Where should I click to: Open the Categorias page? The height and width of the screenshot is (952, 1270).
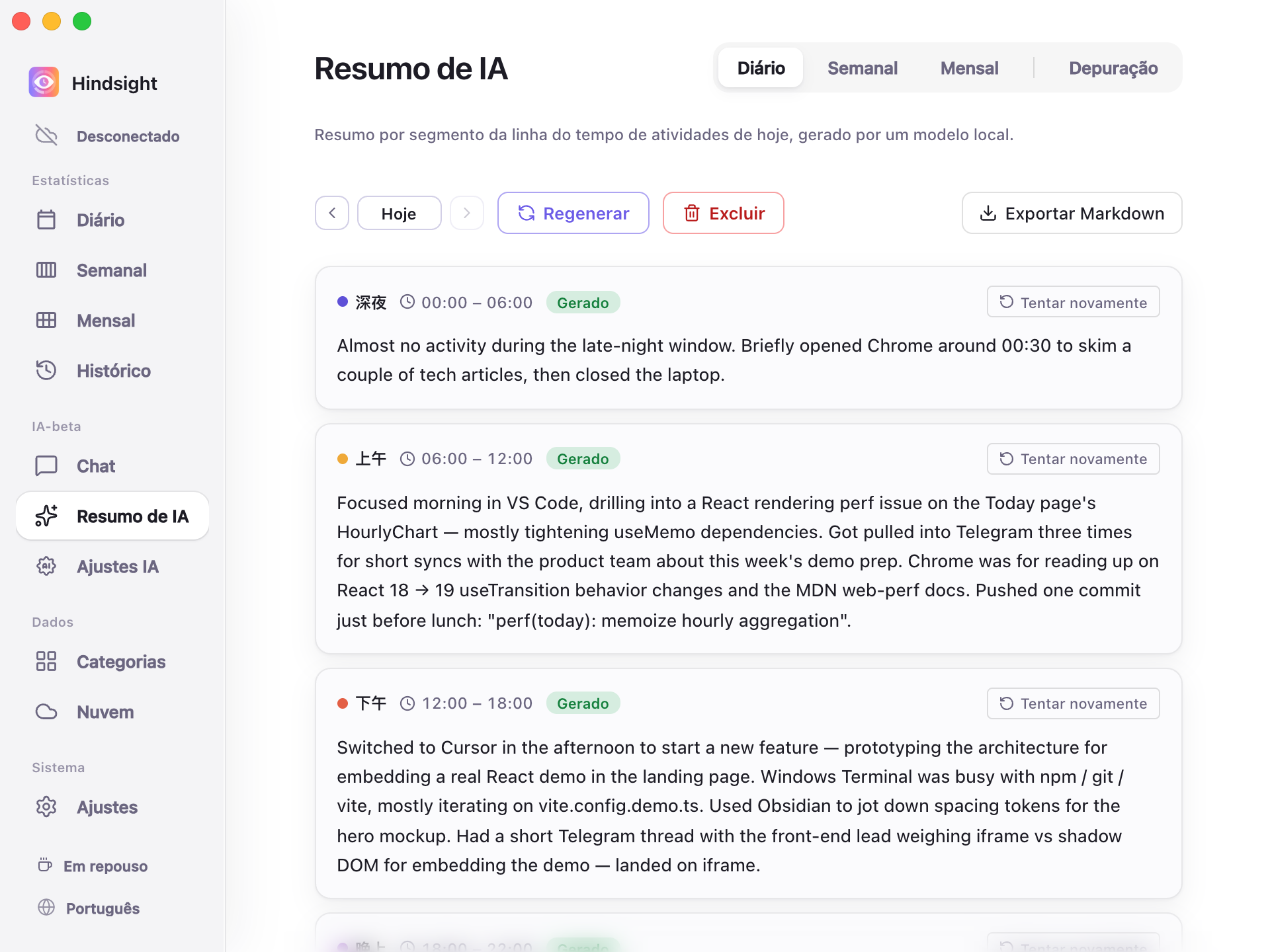[x=112, y=662]
